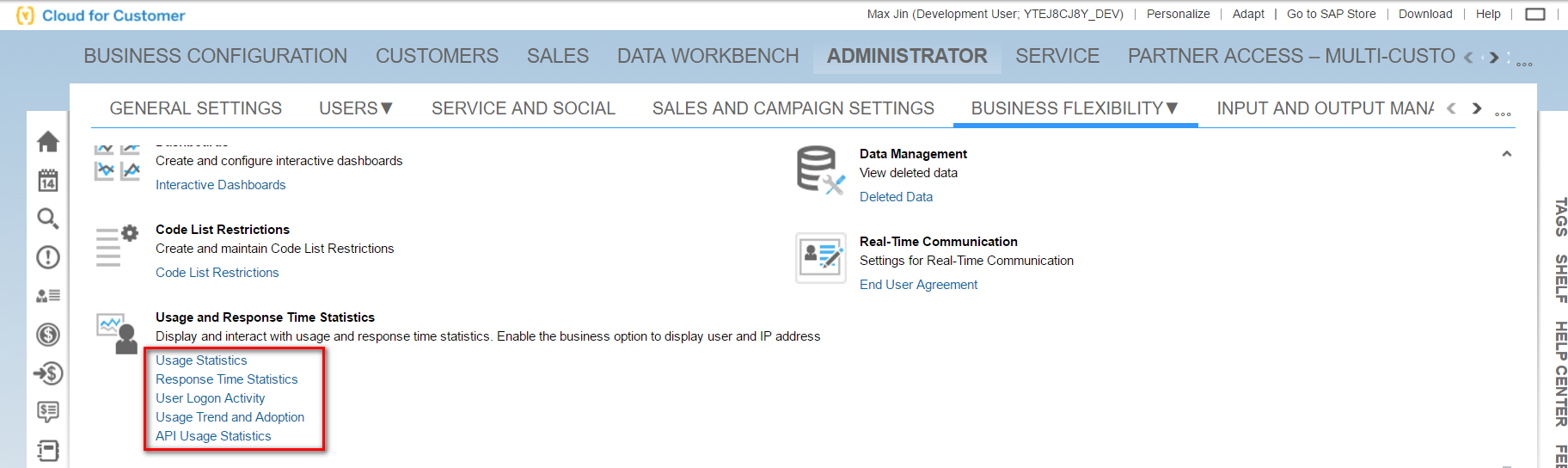Open the top navigation overflow dots
Screen dimensions: 1568x468
[1524, 64]
